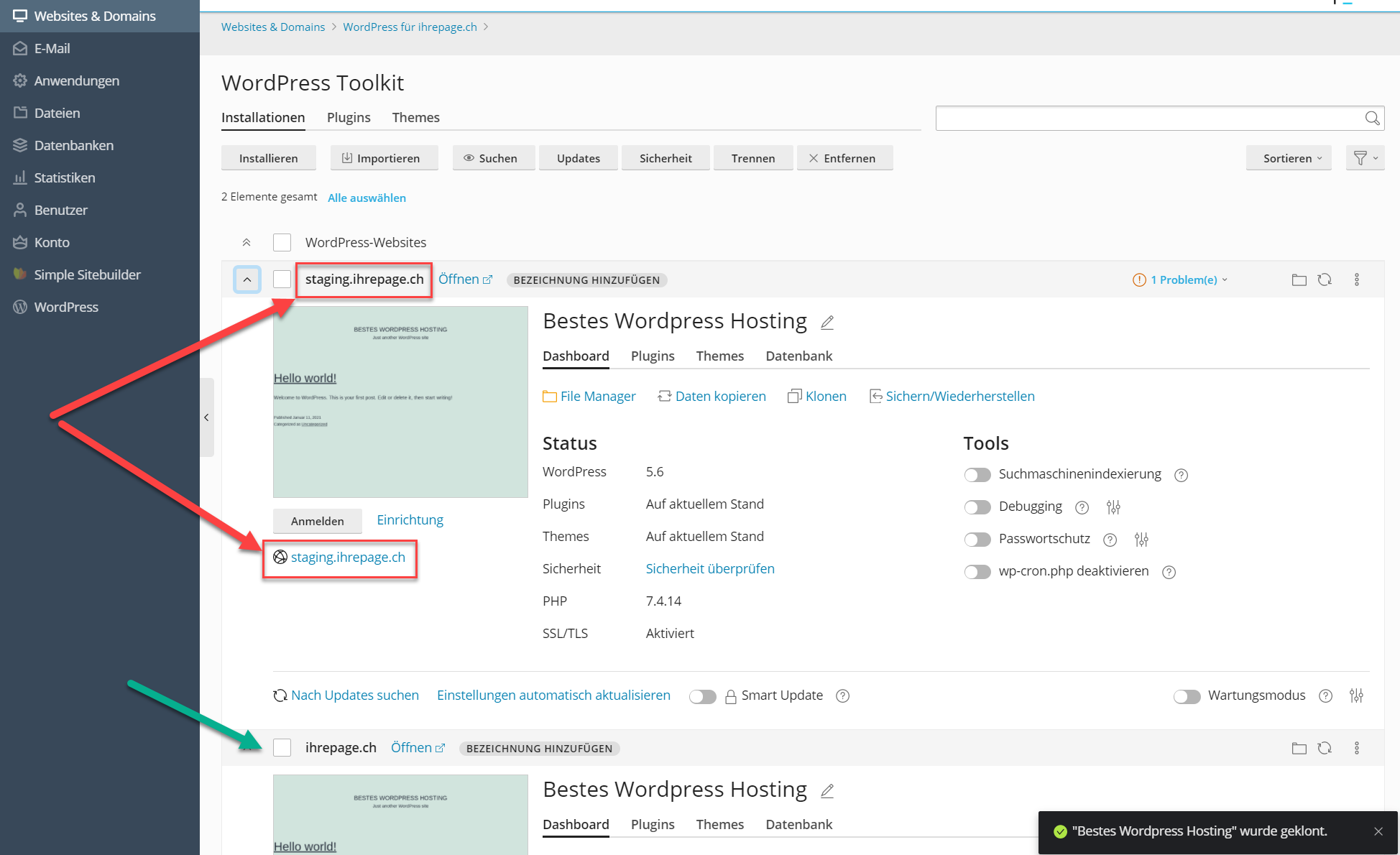The width and height of the screenshot is (1400, 855).
Task: Click the magnifier icon in the search bar
Action: click(x=1373, y=118)
